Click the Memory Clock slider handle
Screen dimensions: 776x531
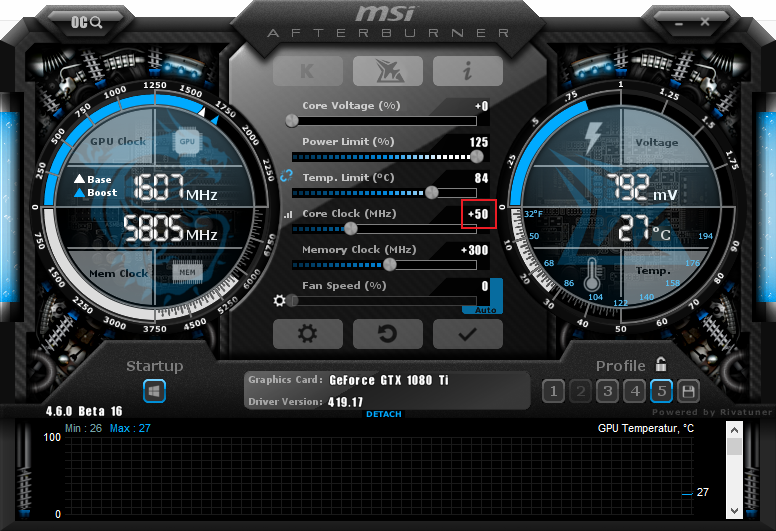[x=389, y=264]
